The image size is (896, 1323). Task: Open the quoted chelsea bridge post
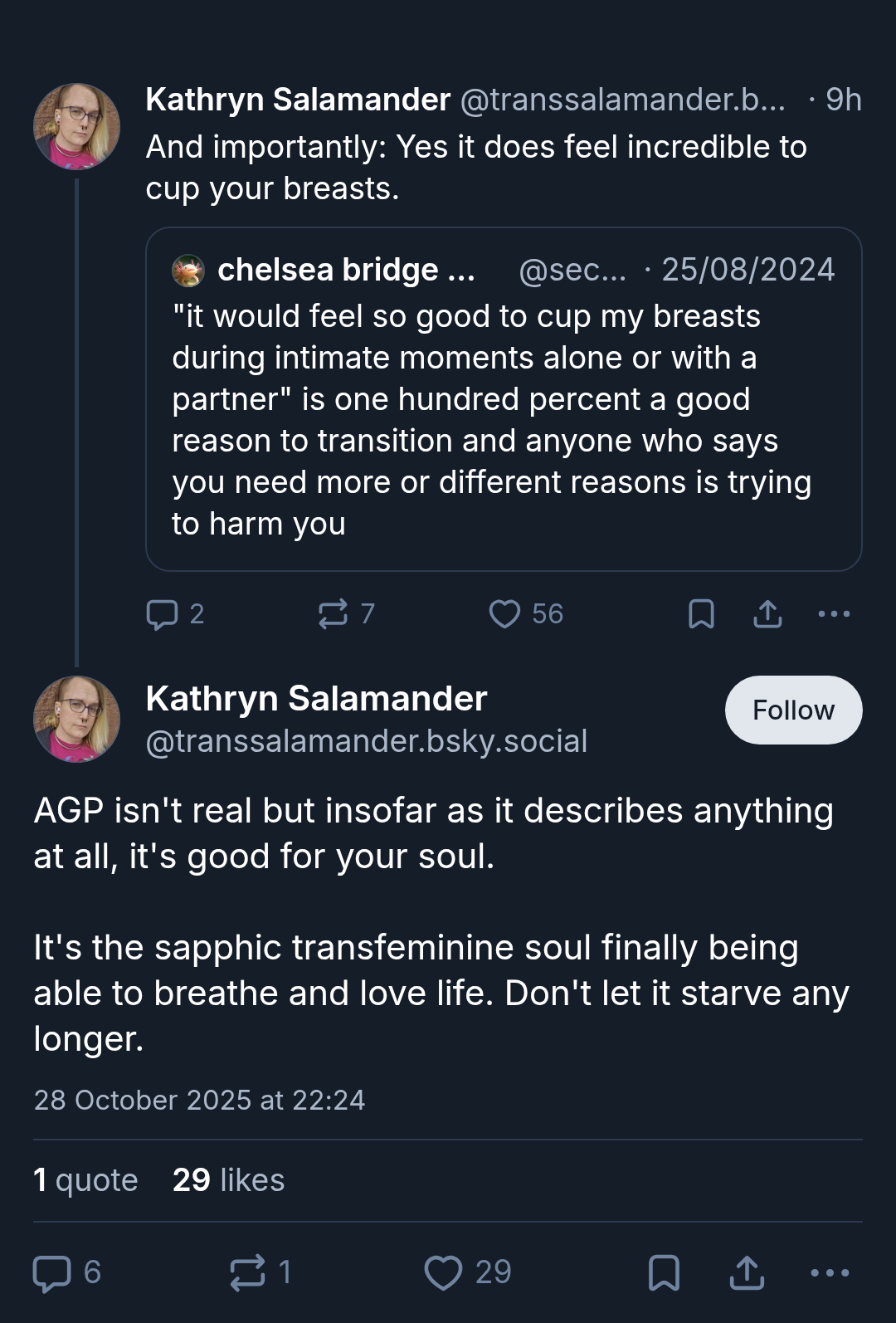[504, 399]
